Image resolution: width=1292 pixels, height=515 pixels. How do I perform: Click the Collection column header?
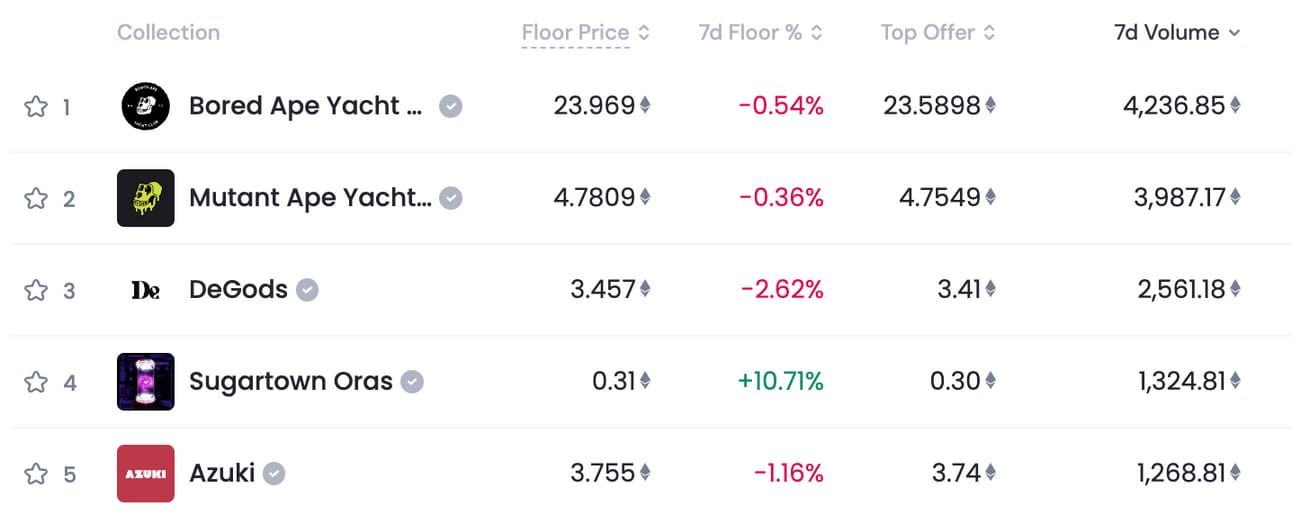click(168, 33)
